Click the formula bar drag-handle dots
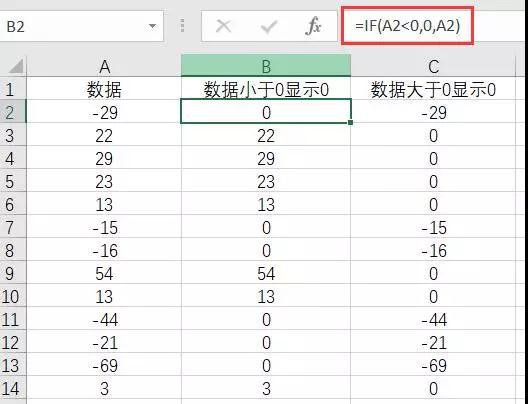Viewport: 528px width, 404px height. (x=182, y=26)
